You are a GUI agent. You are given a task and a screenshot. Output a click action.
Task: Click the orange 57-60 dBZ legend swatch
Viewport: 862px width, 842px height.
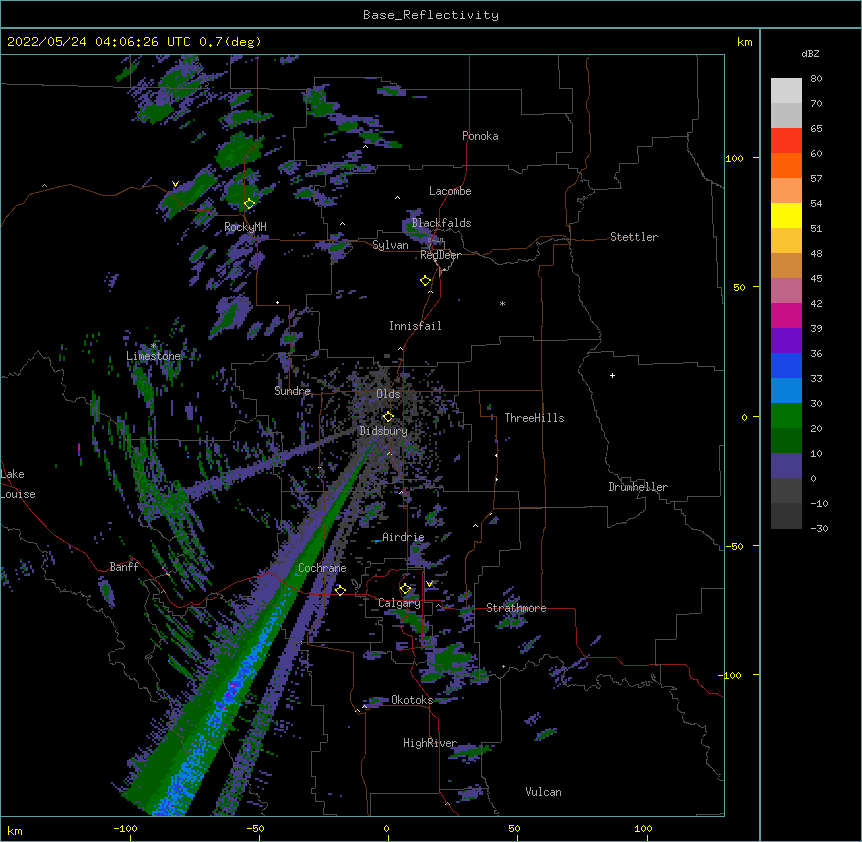point(786,165)
